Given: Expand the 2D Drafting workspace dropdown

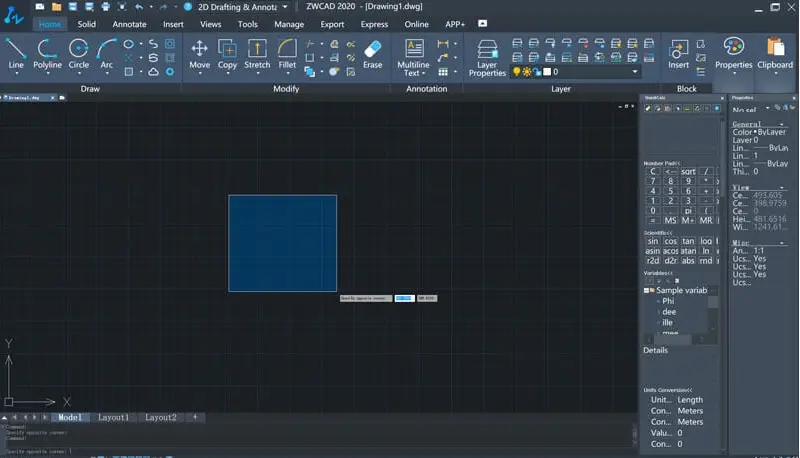Looking at the screenshot, I should [x=285, y=7].
